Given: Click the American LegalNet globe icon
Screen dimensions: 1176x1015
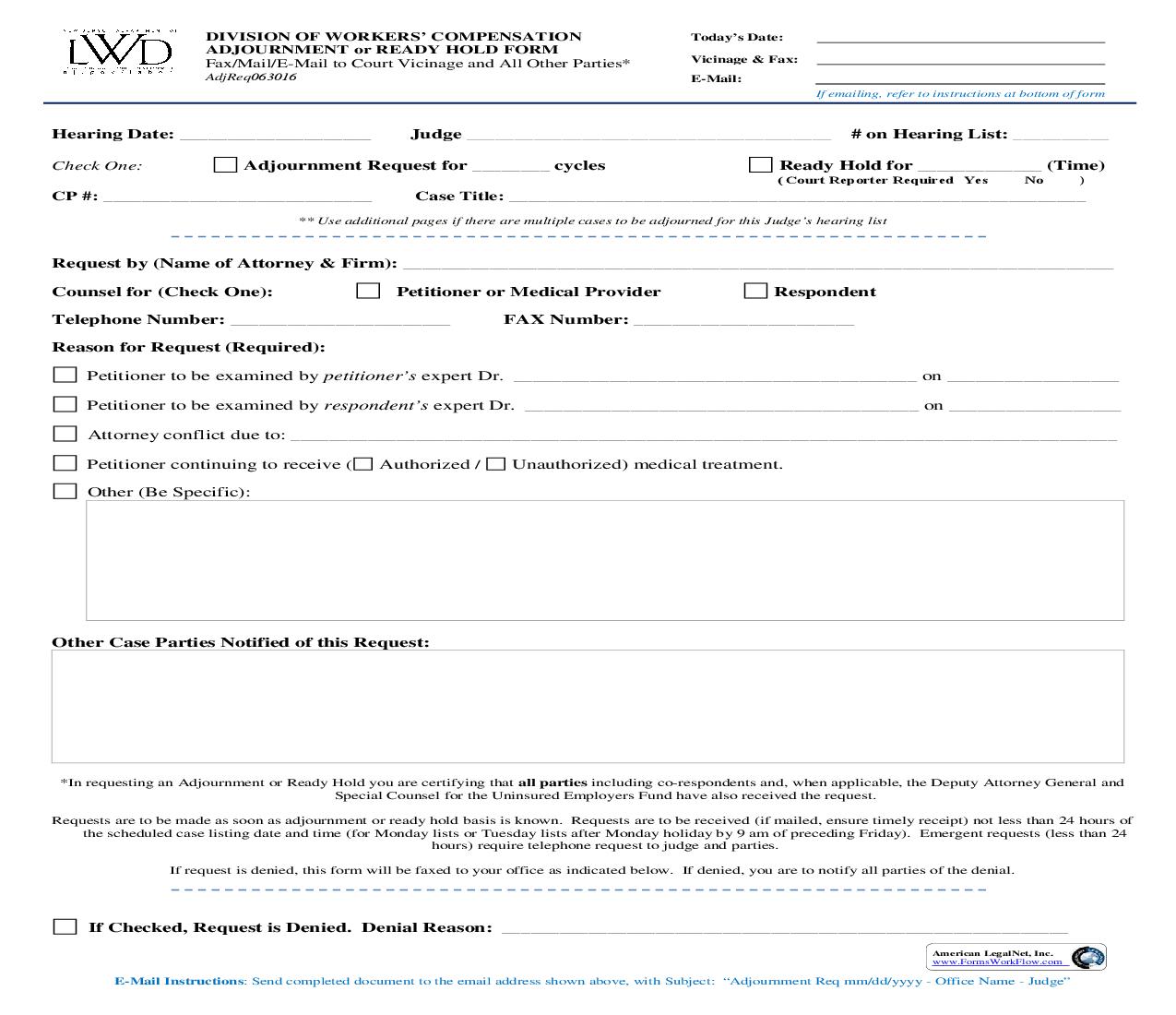Looking at the screenshot, I should pyautogui.click(x=1087, y=959).
